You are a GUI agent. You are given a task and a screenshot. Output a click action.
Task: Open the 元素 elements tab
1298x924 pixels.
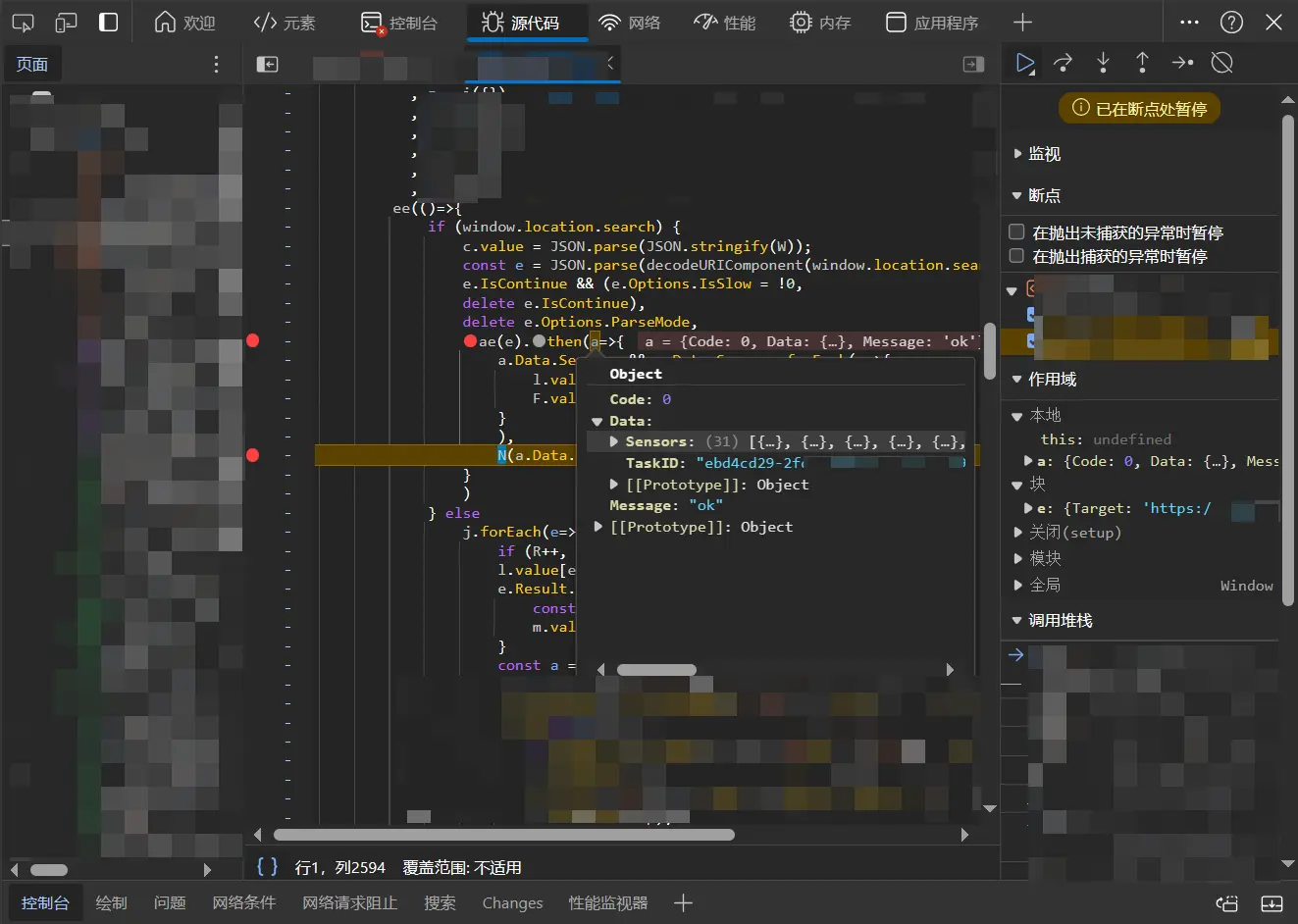pos(285,23)
